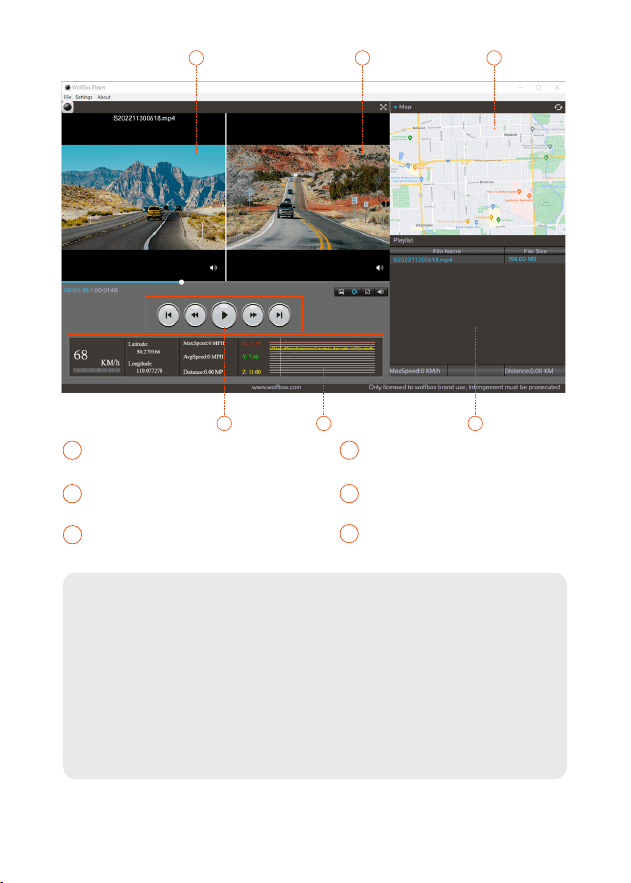Click the File Name column header

[x=447, y=251]
